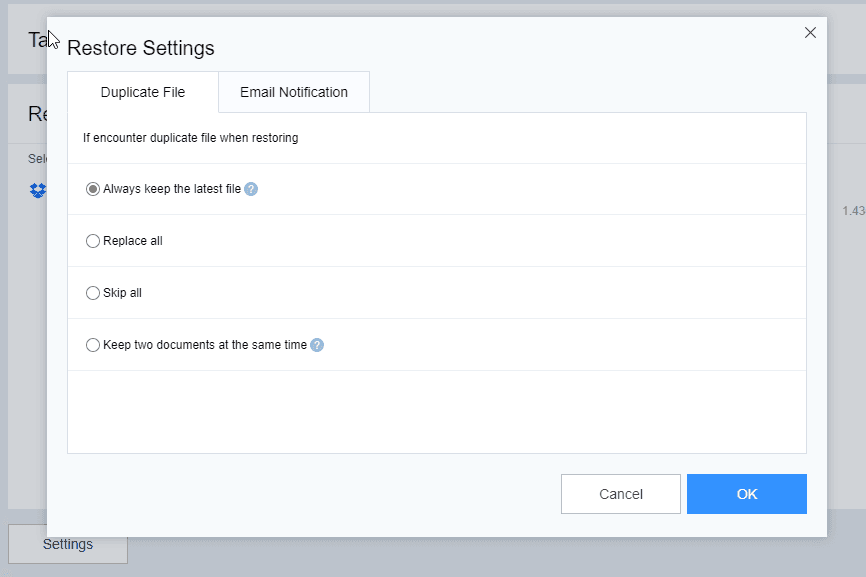This screenshot has width=866, height=577.
Task: Click the 'Always keep the latest file' label text
Action: (172, 189)
